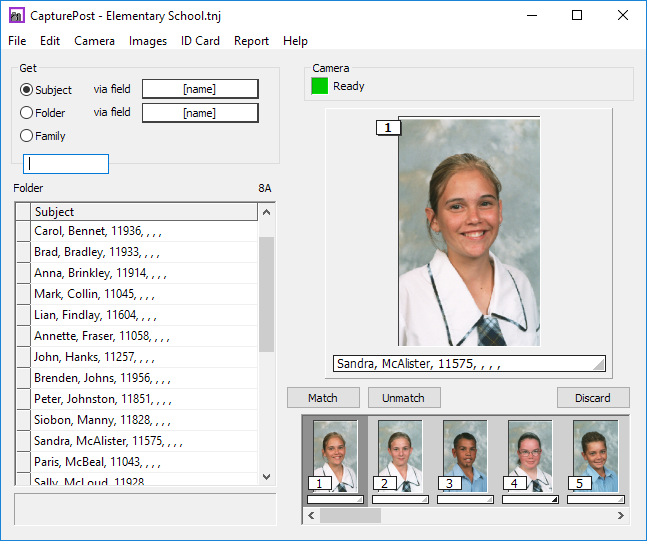This screenshot has width=647, height=541.
Task: Click caption field under thumbnail 5
Action: (x=596, y=500)
